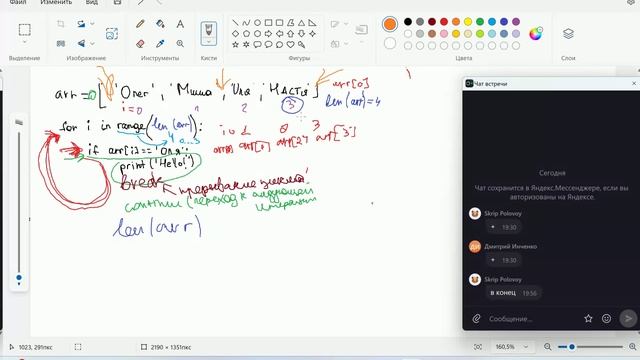Pick the pink color swatch
Image resolution: width=640 pixels, height=360 pixels.
pos(444,33)
